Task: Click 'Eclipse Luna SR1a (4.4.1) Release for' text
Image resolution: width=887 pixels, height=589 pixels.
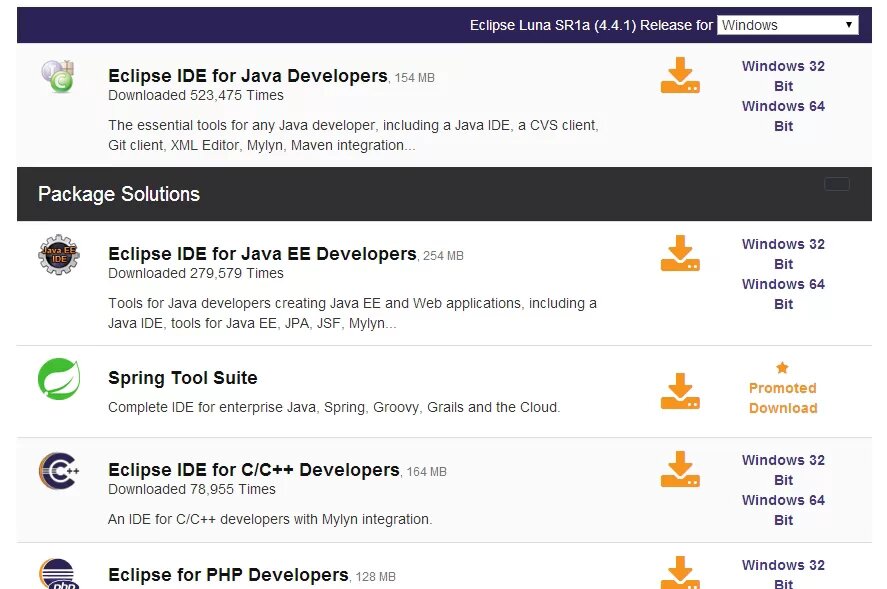Action: (591, 25)
